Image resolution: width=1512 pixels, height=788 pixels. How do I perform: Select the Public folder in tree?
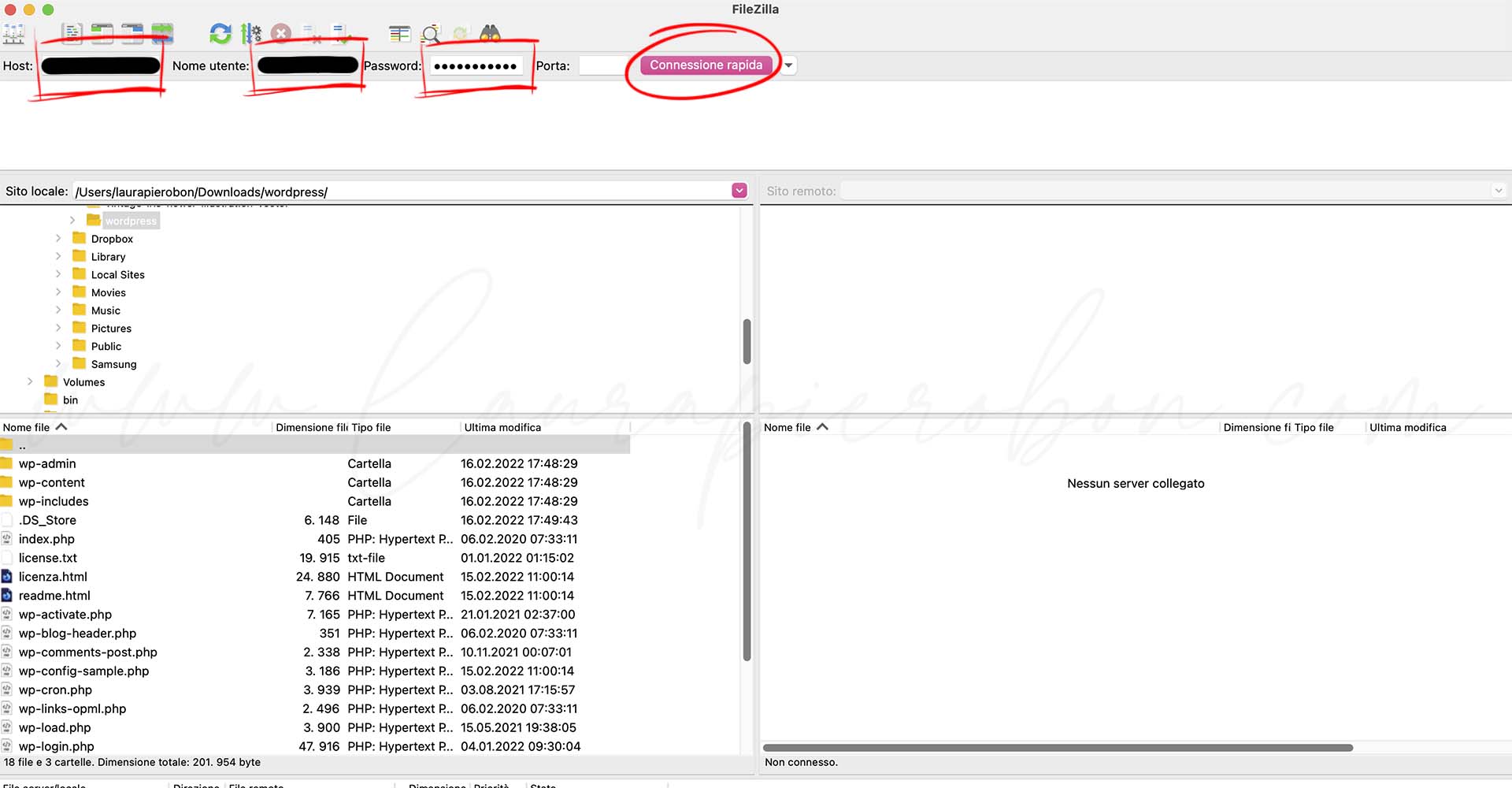click(106, 346)
